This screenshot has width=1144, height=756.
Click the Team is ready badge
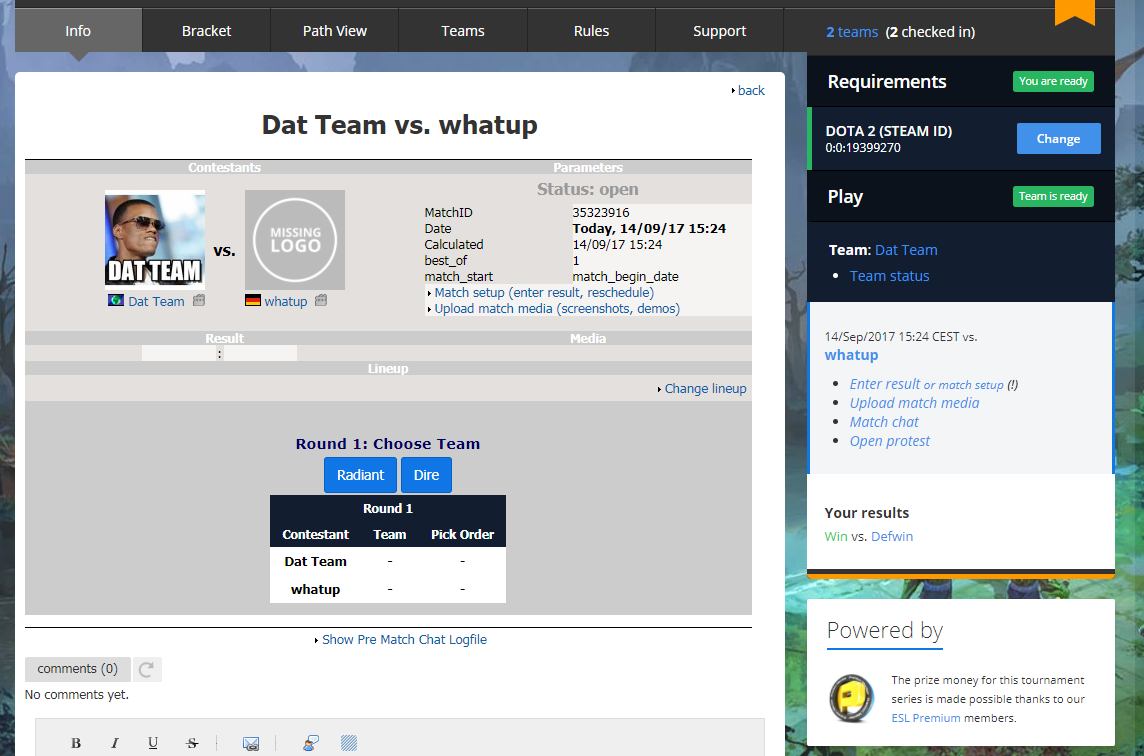[1053, 196]
